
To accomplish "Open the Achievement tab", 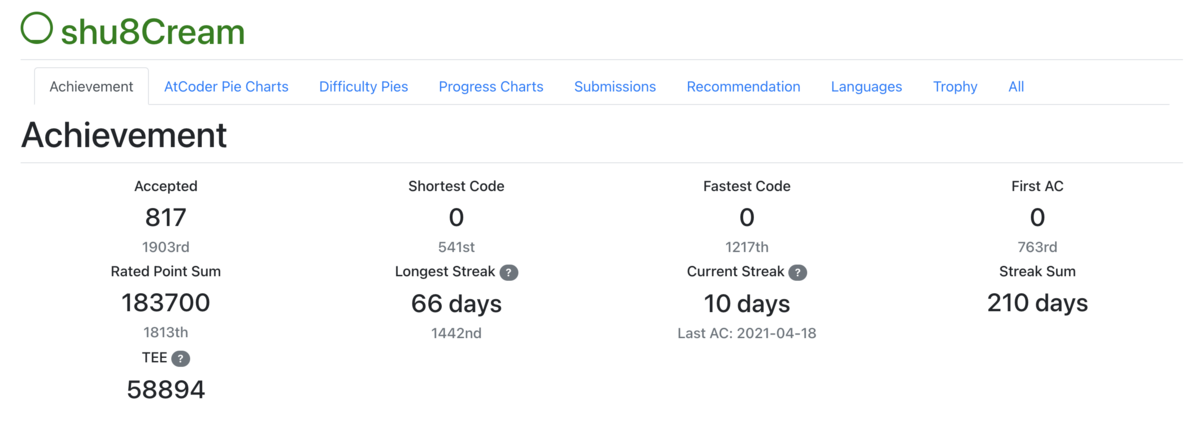I will coord(91,87).
